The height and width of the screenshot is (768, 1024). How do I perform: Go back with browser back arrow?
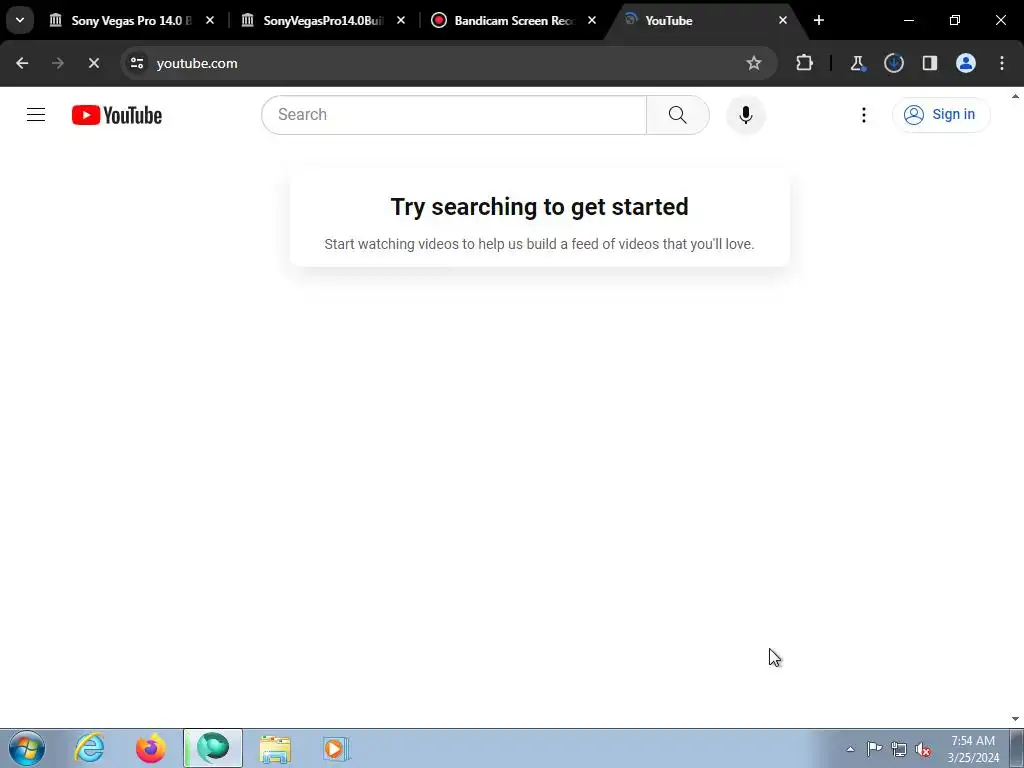click(x=22, y=63)
